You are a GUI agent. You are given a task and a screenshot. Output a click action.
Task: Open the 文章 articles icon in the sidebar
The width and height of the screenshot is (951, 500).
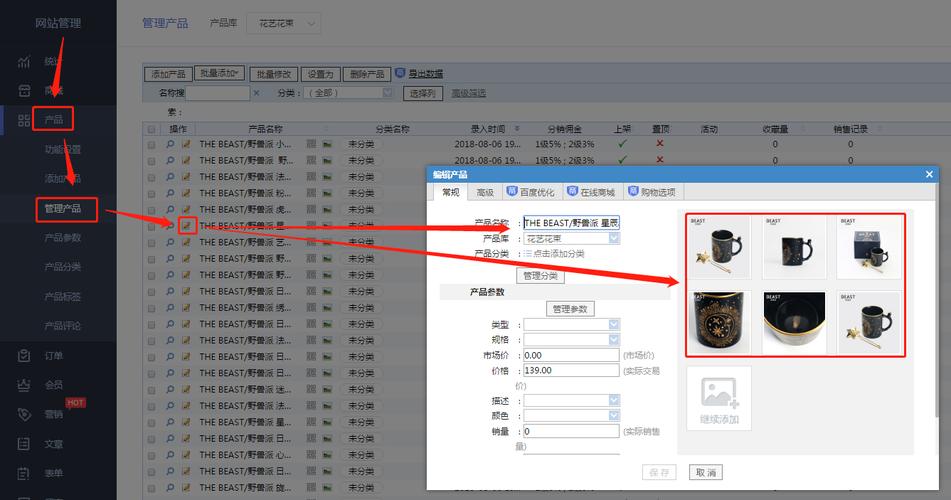pyautogui.click(x=24, y=444)
